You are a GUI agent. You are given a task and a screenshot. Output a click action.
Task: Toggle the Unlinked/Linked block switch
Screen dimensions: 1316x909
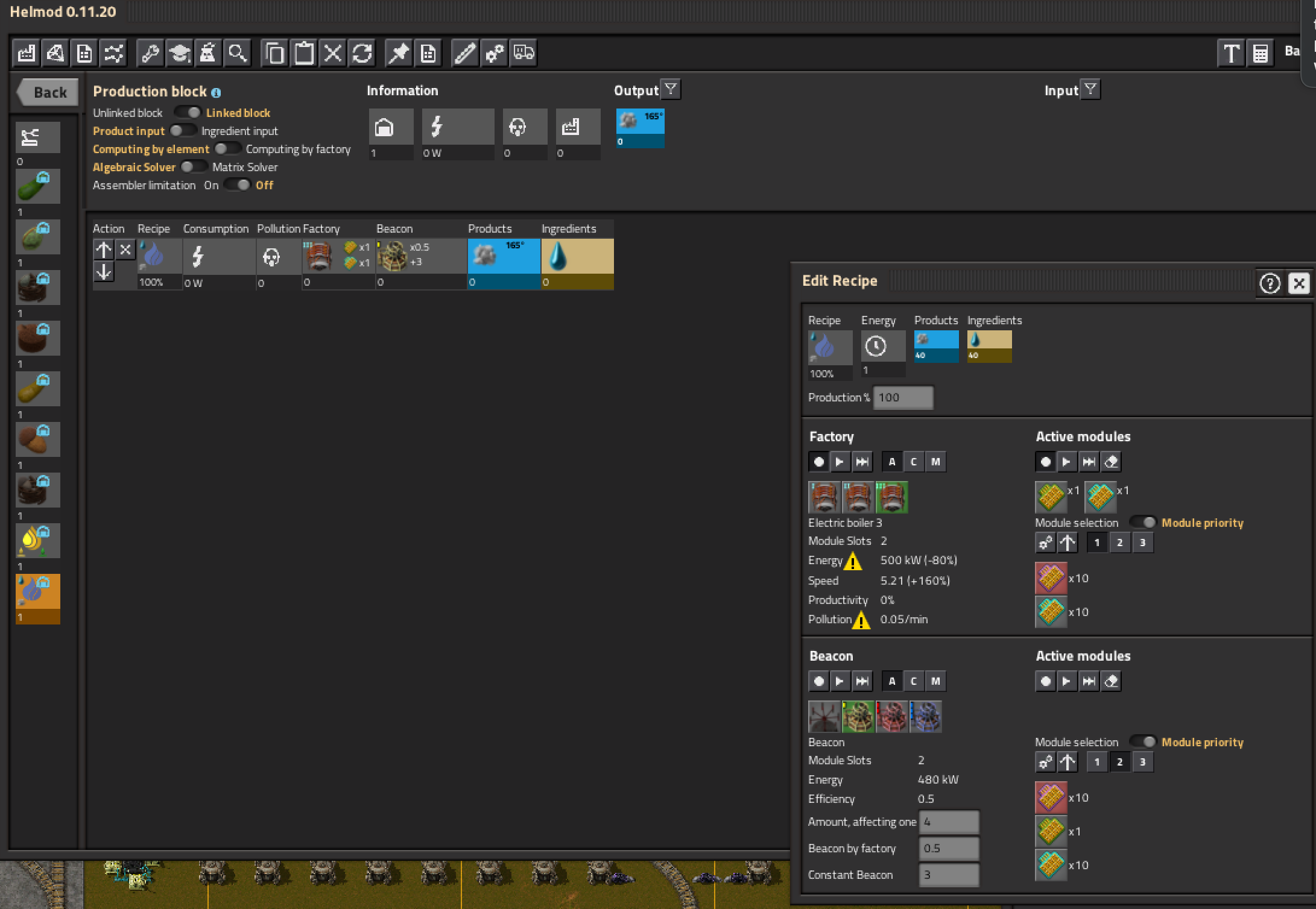pyautogui.click(x=187, y=113)
